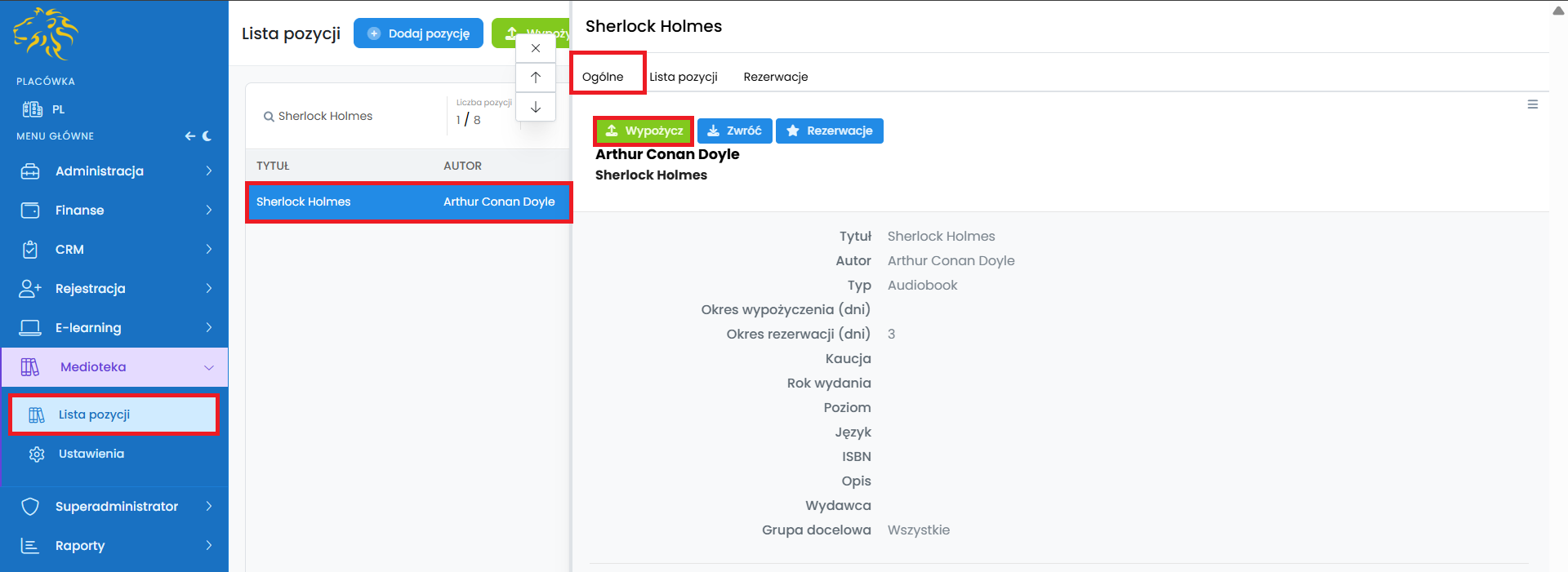Select the Sherlock Holmes row in the list

[x=408, y=202]
